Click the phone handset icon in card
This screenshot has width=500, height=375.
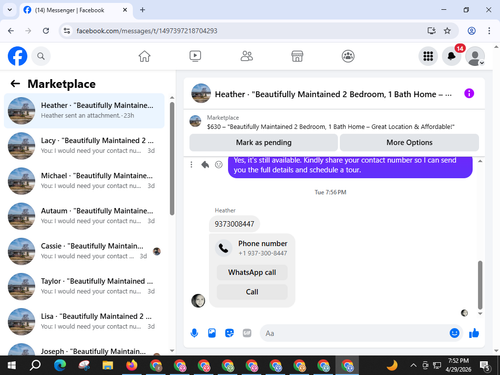pos(223,248)
